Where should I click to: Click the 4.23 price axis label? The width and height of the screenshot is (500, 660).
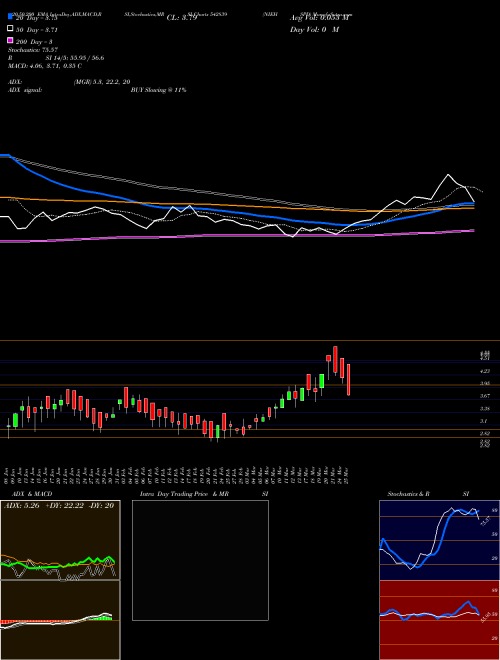coord(484,371)
